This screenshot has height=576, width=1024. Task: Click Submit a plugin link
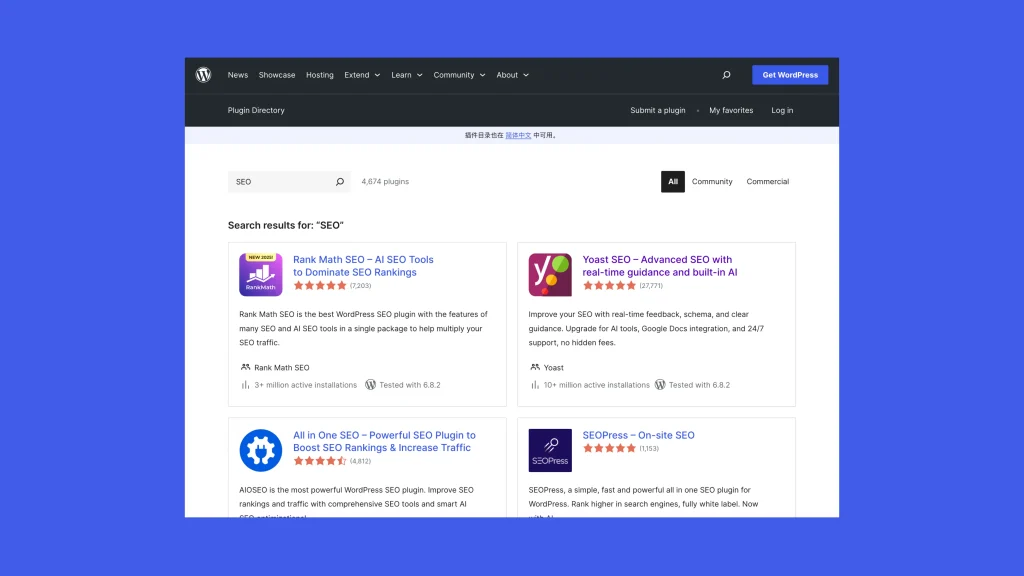[x=658, y=110]
